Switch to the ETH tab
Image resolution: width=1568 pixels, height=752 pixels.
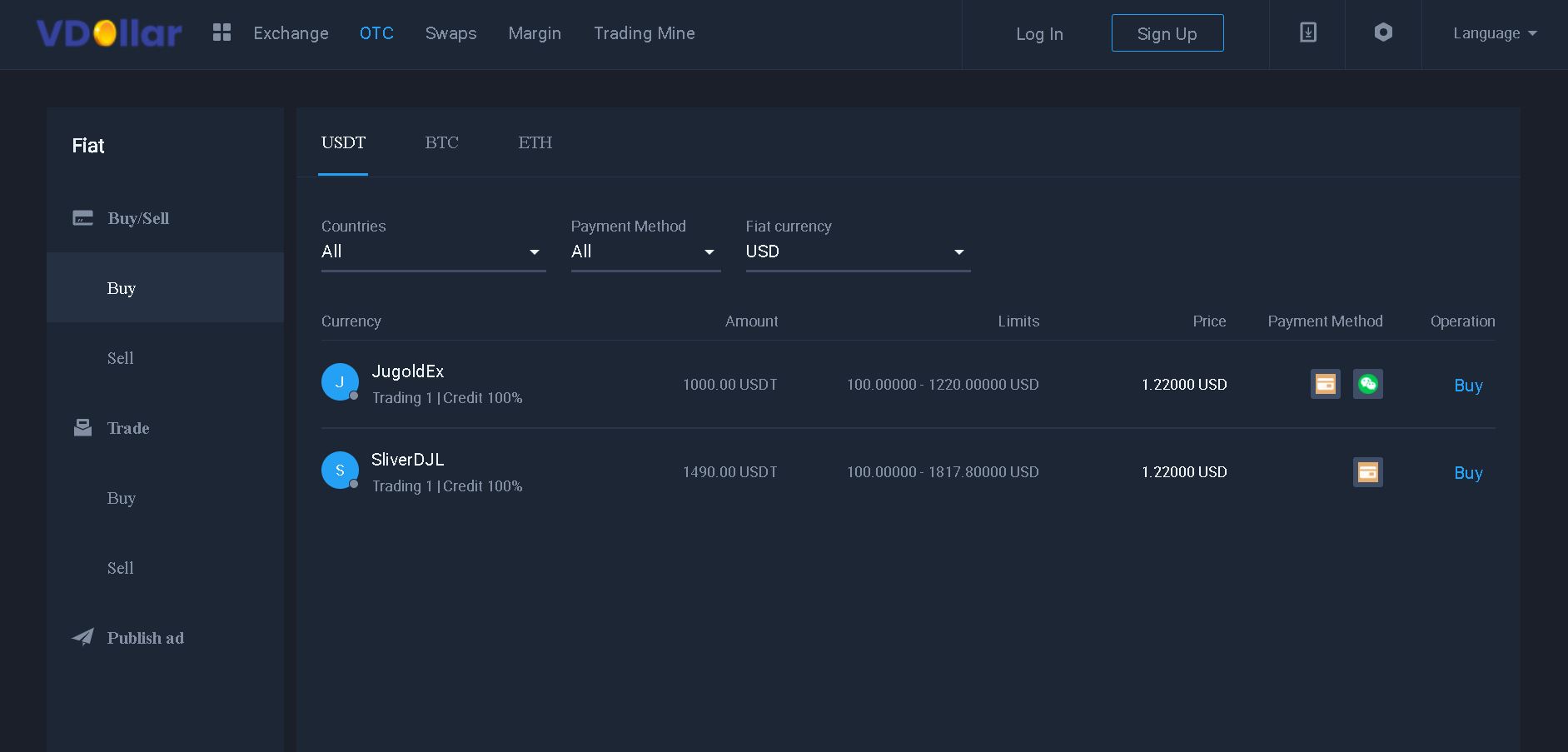(535, 142)
